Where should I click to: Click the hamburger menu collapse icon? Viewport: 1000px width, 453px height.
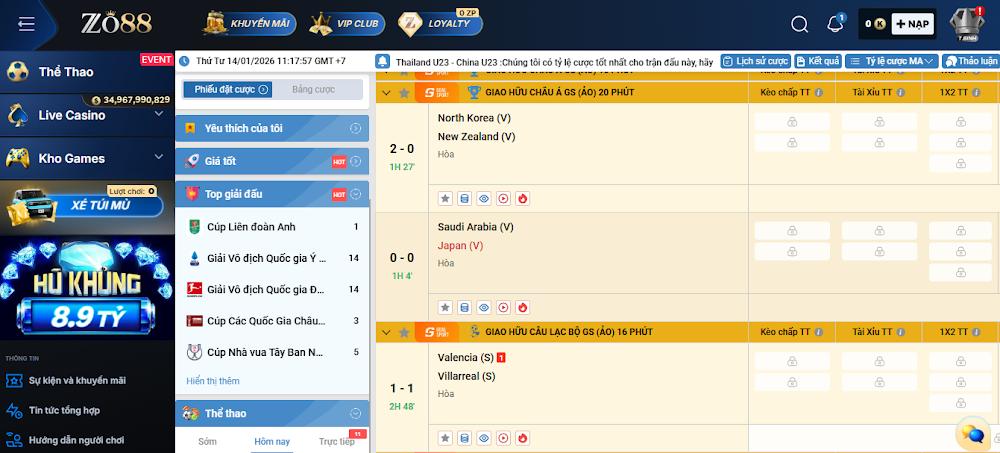click(27, 24)
